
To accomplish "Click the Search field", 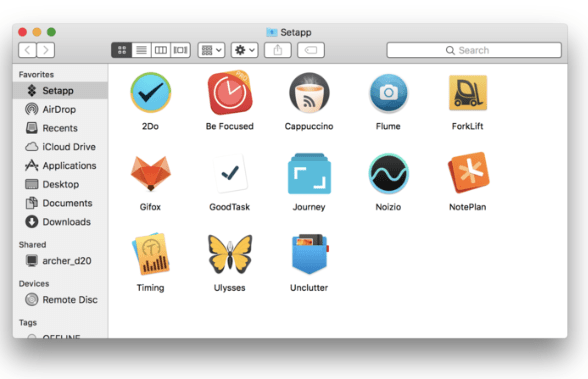I will coord(474,50).
